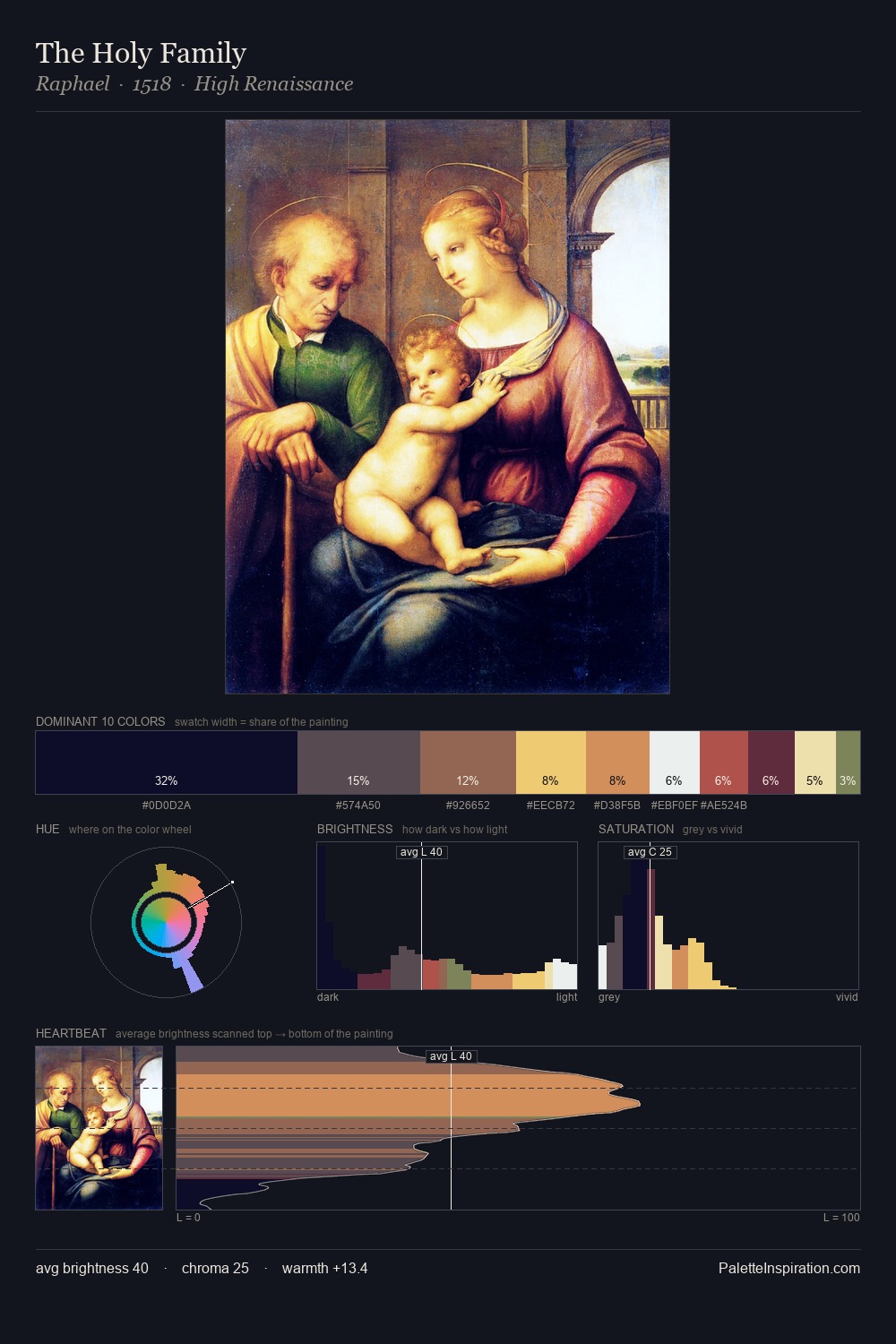This screenshot has width=896, height=1344.
Task: Select the #926652 hex code text
Action: 468,806
